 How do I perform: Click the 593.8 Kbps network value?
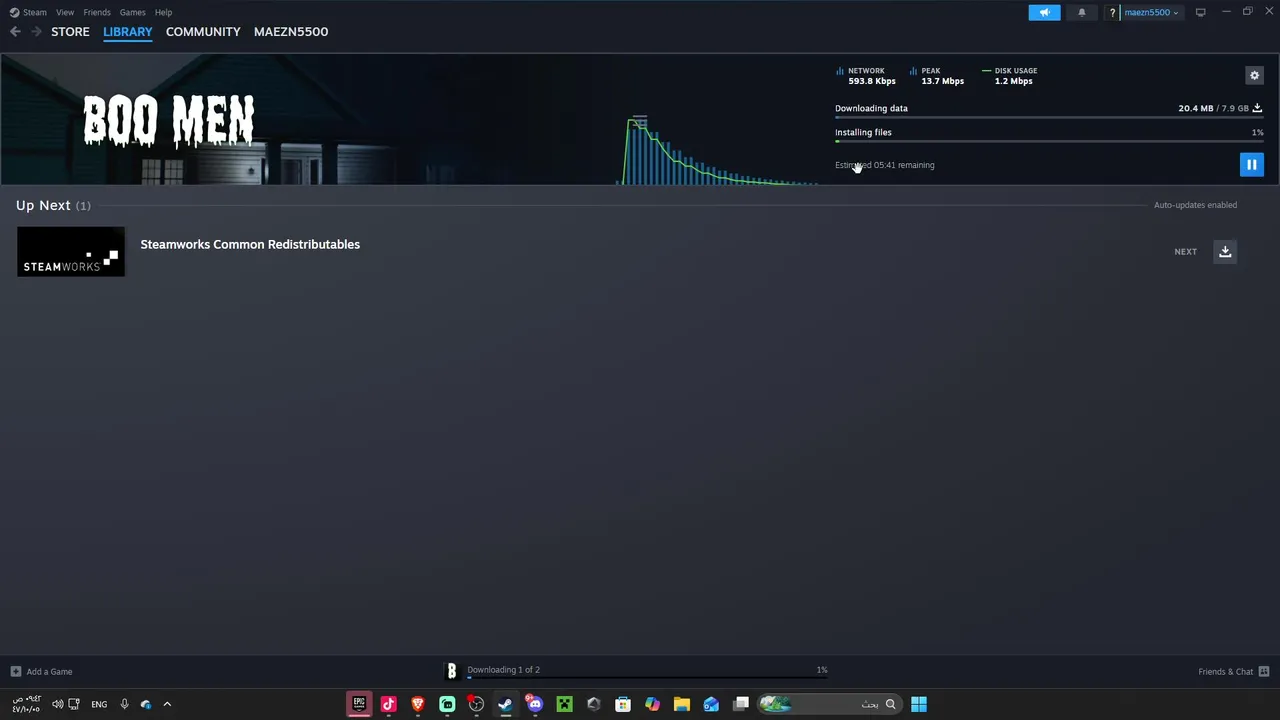(x=872, y=81)
